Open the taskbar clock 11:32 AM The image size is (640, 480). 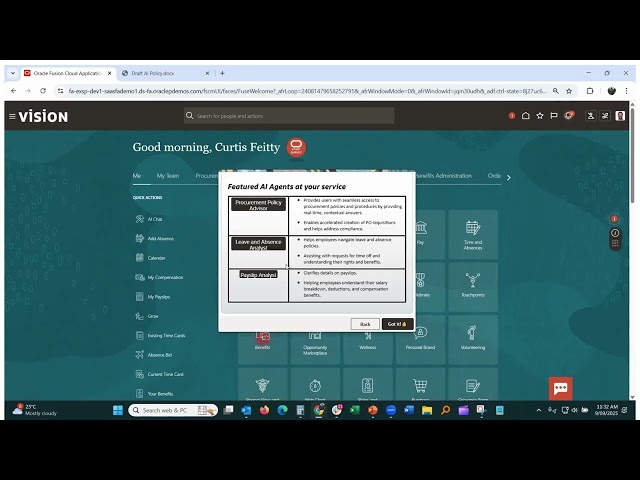pyautogui.click(x=607, y=410)
